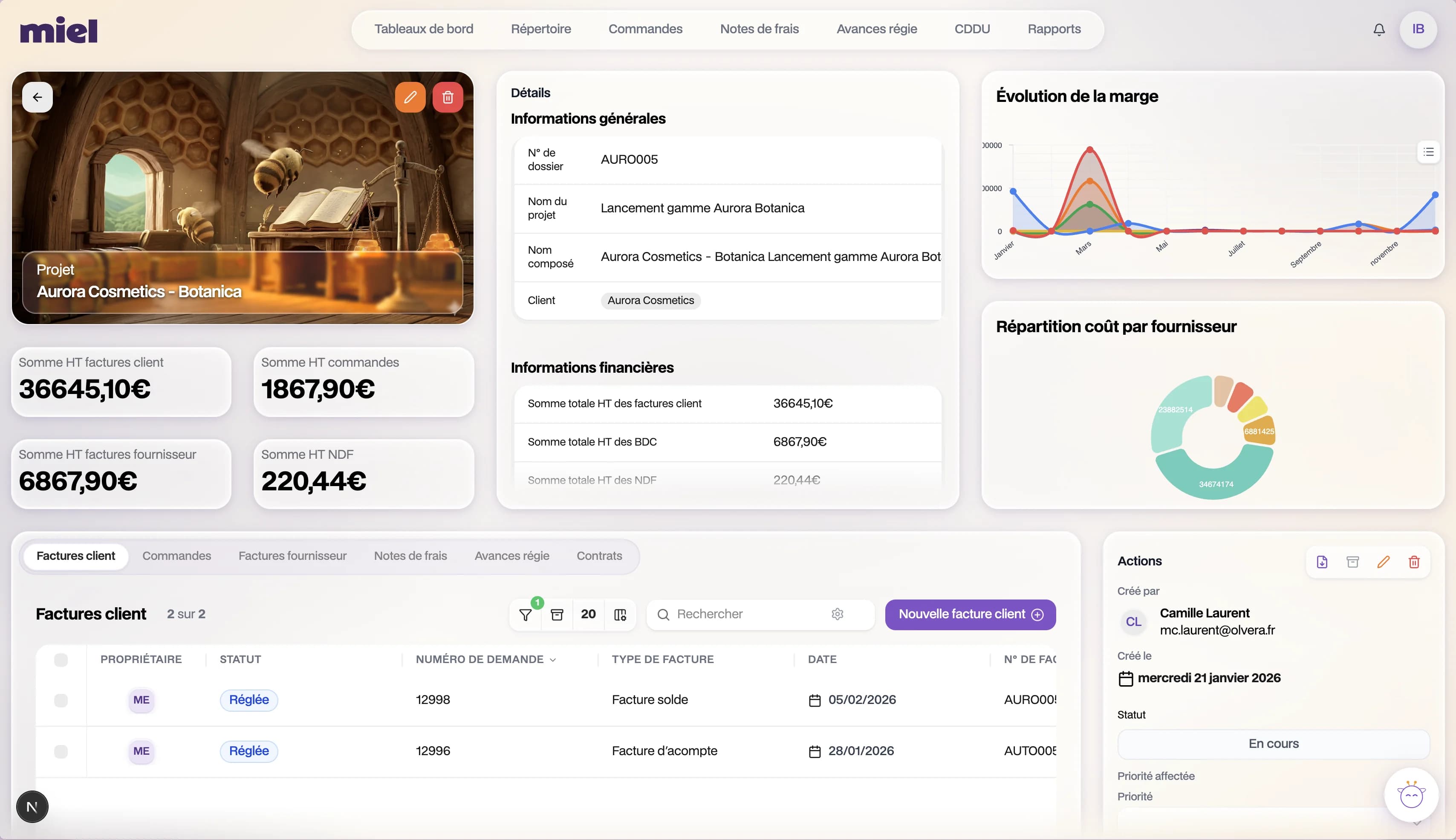Open the En cours status dropdown
The image size is (1456, 840).
[x=1273, y=744]
